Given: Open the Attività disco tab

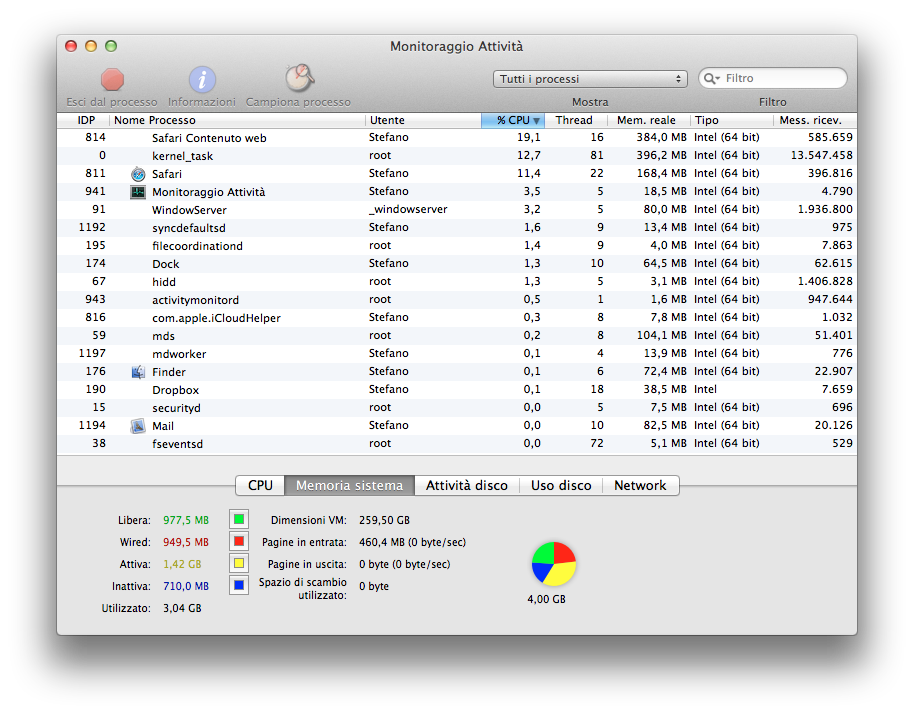Looking at the screenshot, I should pos(466,486).
